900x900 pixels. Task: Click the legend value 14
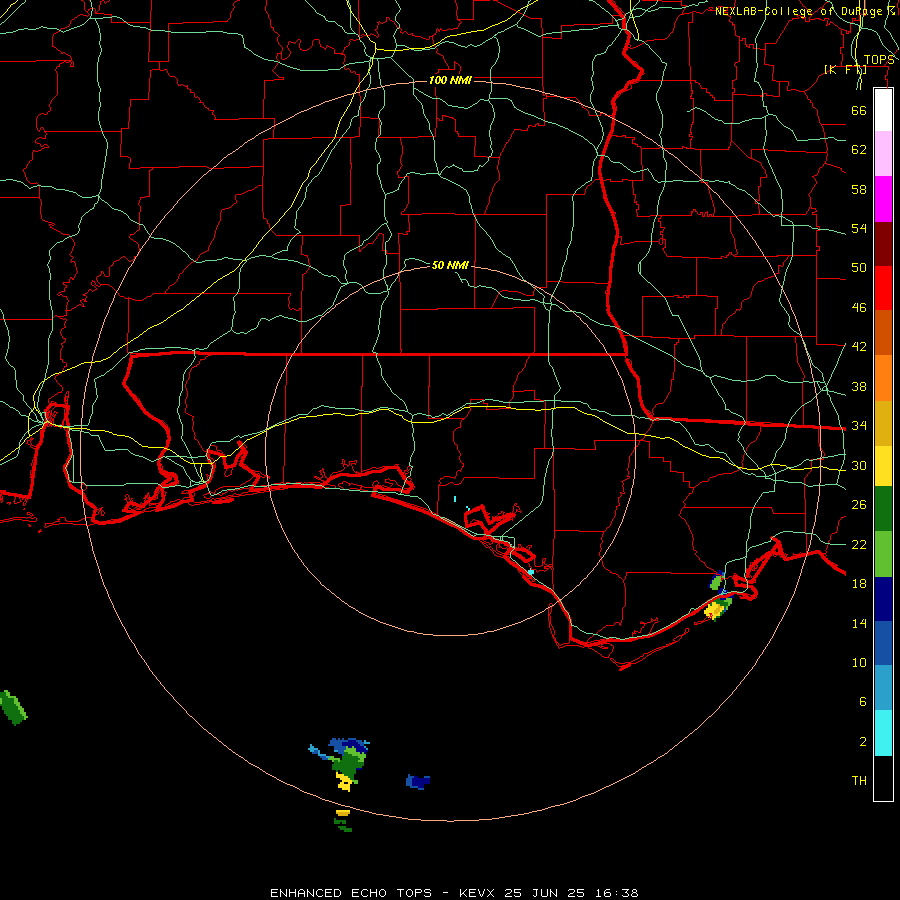click(x=859, y=623)
